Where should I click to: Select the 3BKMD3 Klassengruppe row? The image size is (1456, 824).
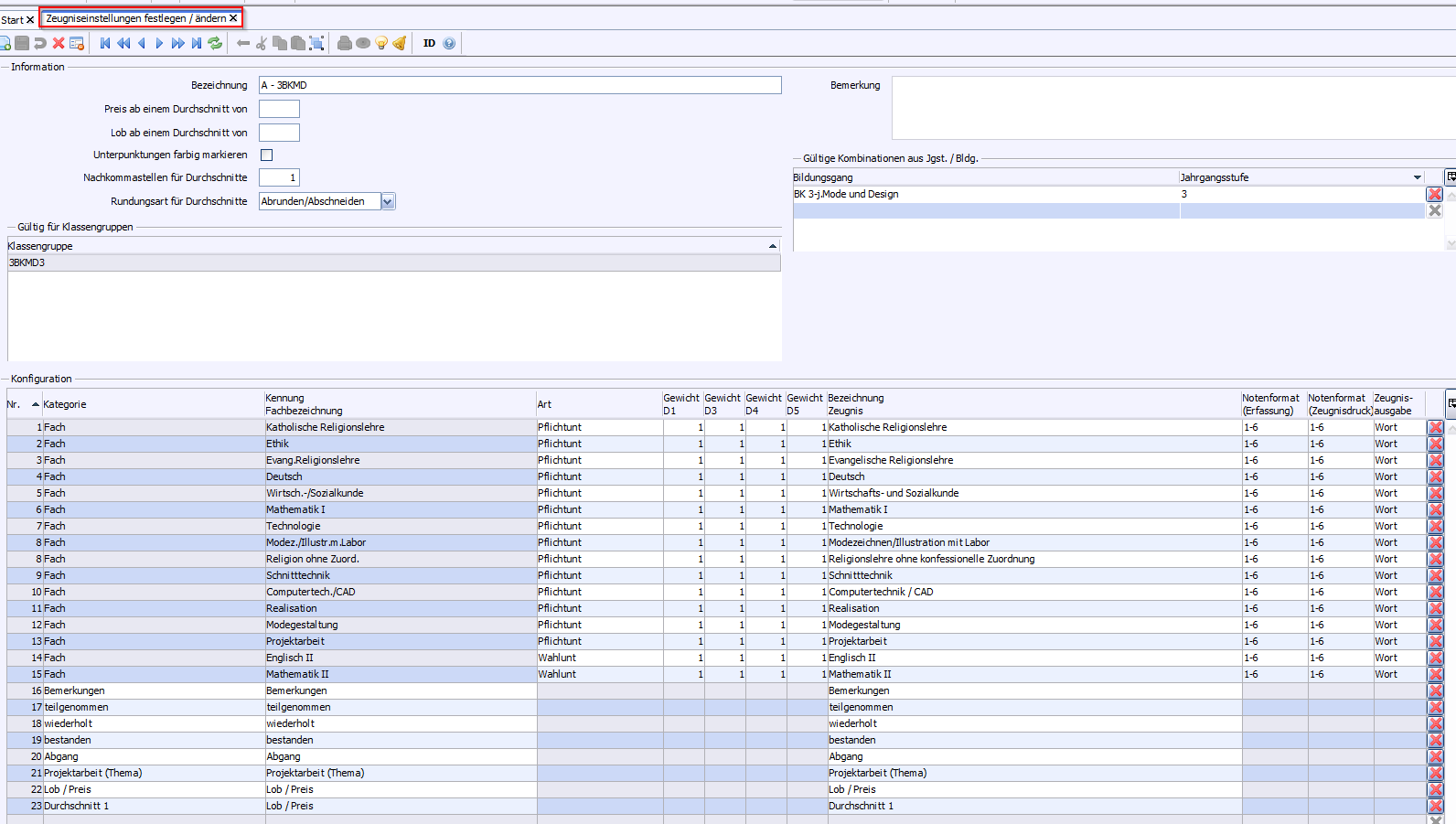(x=393, y=262)
